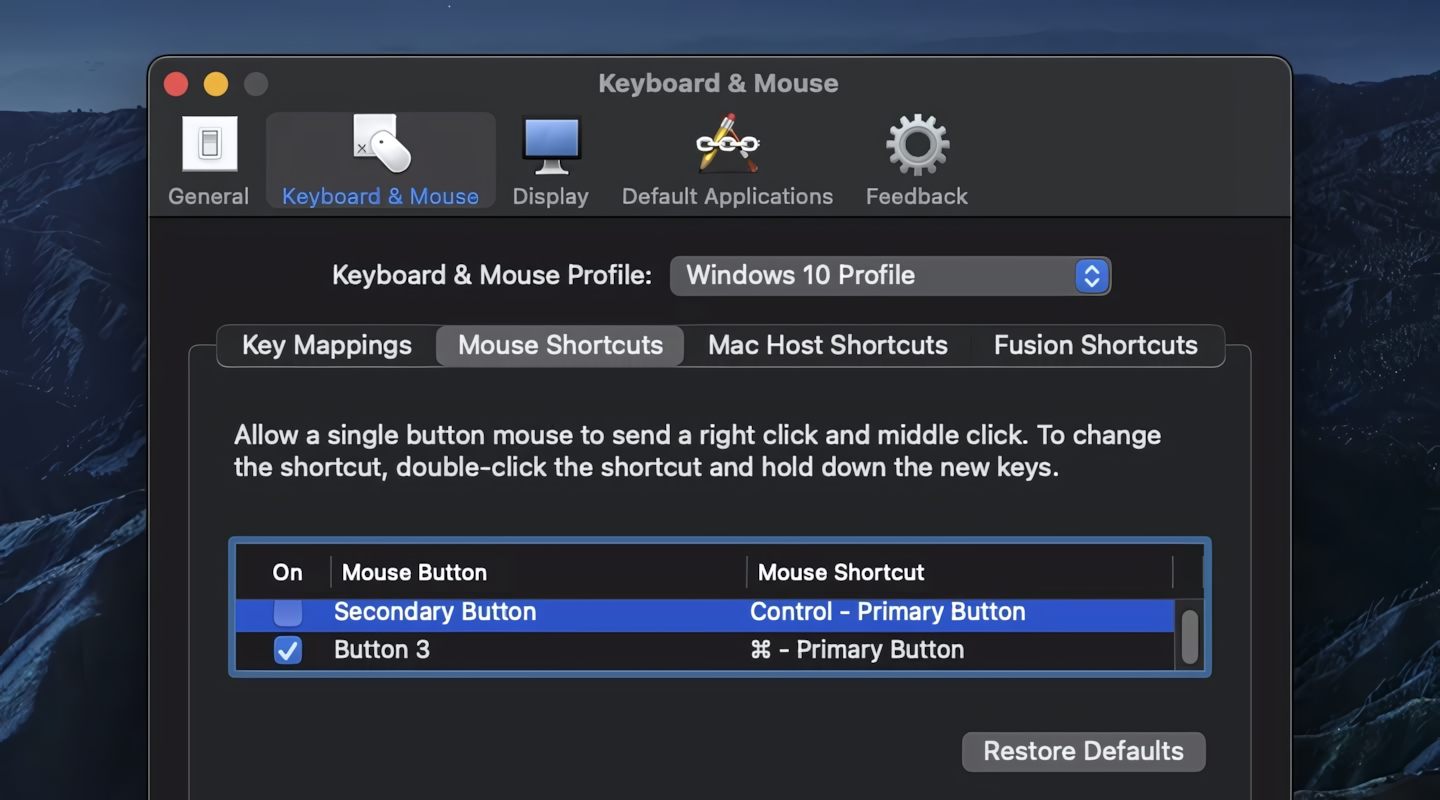Screen dimensions: 1440x800
Task: Click the shortcuts list vertical scrollbar
Action: click(x=1189, y=636)
